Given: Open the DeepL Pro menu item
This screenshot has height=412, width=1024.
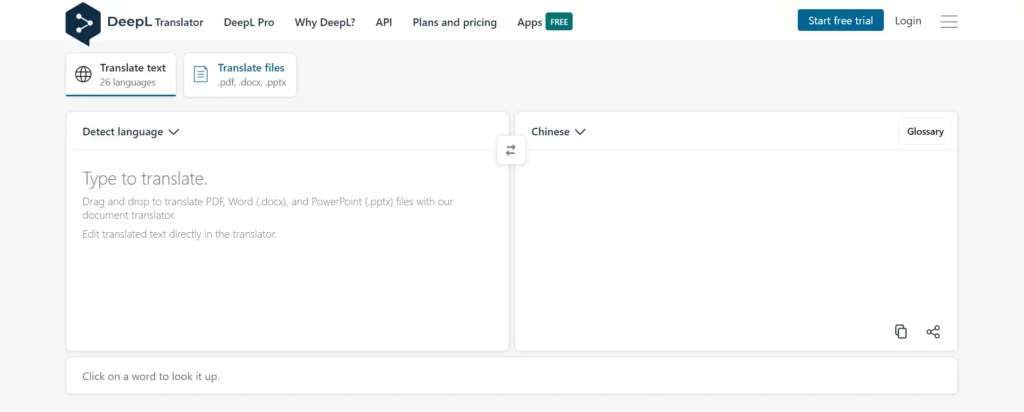Looking at the screenshot, I should pyautogui.click(x=249, y=22).
